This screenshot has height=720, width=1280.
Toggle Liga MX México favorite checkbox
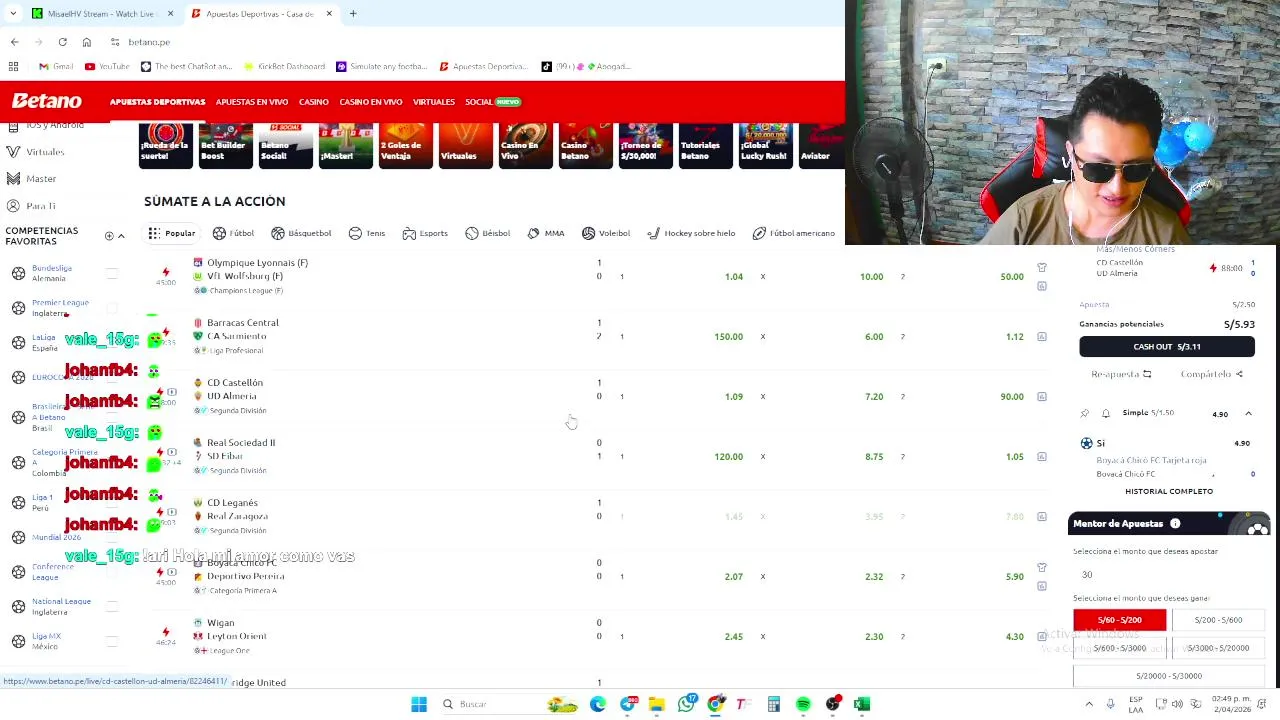(x=112, y=641)
